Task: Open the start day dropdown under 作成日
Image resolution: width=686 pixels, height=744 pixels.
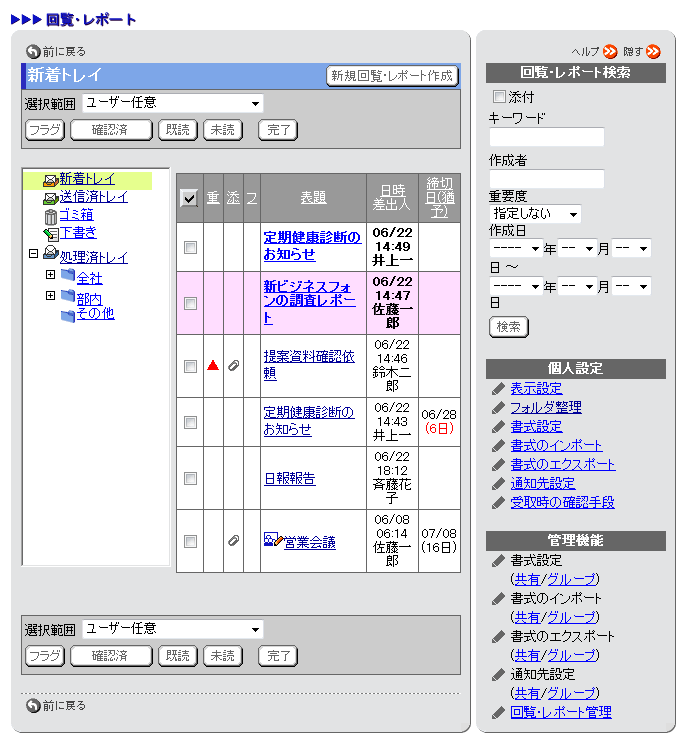Action: pos(631,248)
